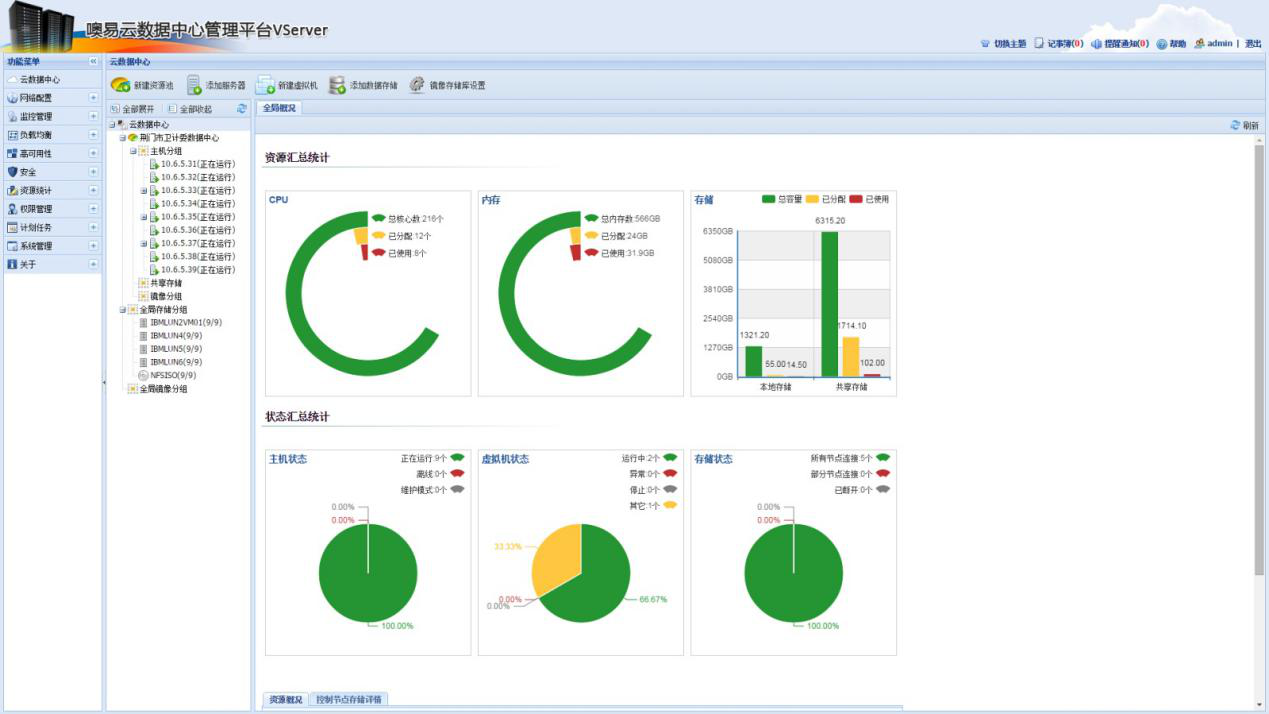Switch to 控制节点存储详情 tab
This screenshot has width=1269, height=714.
(x=348, y=700)
